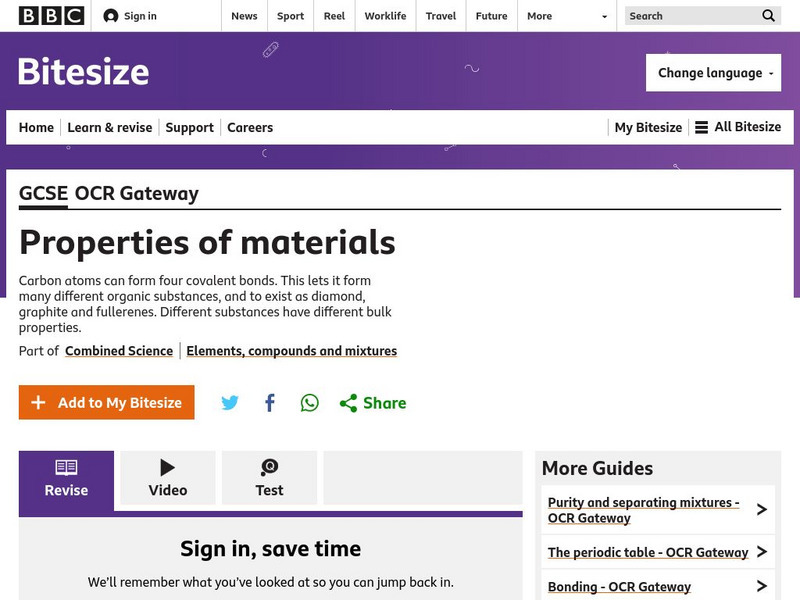Open Purity and separating mixtures - OCR Gateway

point(643,510)
